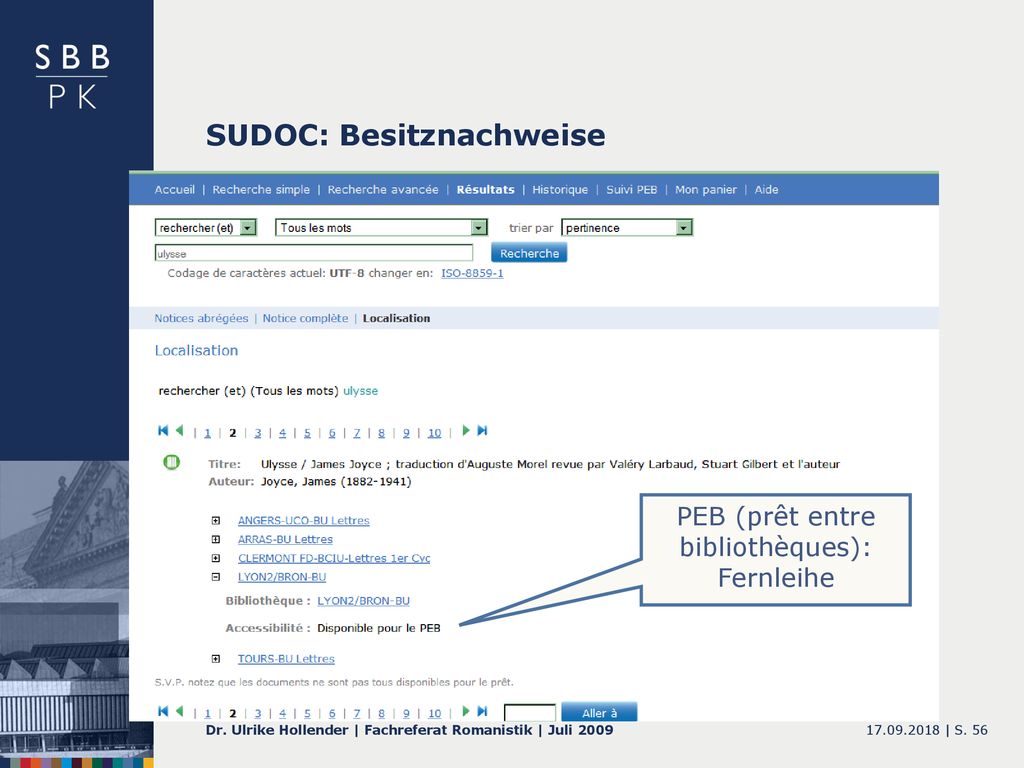Go to next page in lower pager
This screenshot has width=1024, height=768.
pyautogui.click(x=466, y=711)
